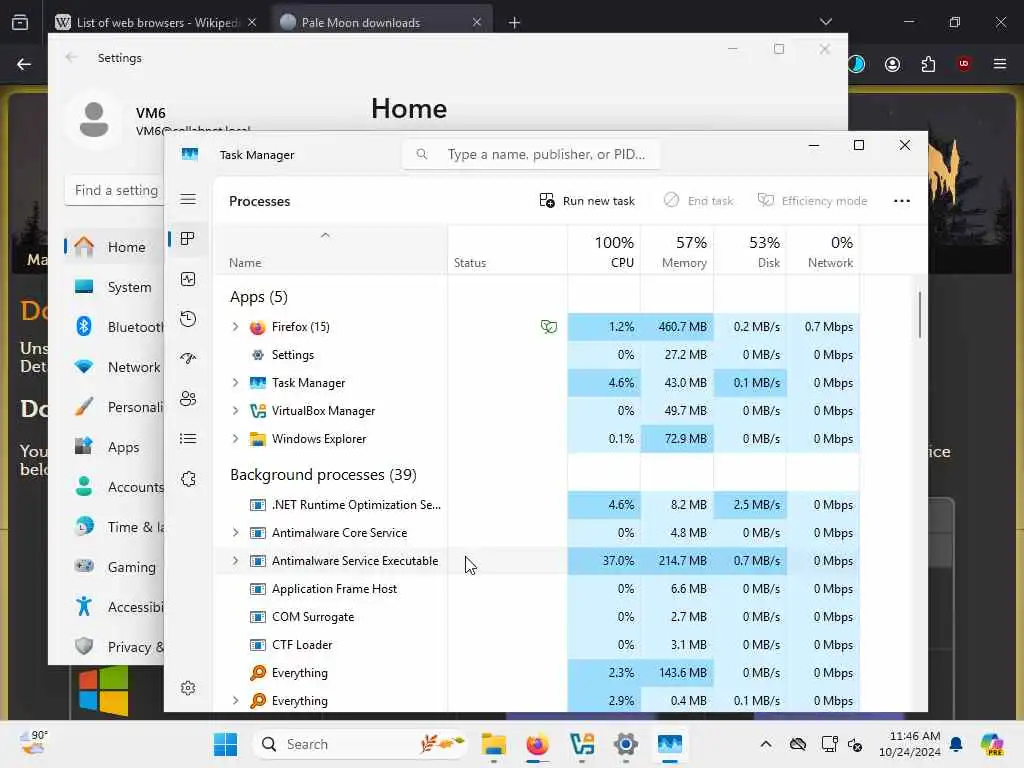Select the CTF Loader process row
1024x768 pixels.
tap(537, 645)
